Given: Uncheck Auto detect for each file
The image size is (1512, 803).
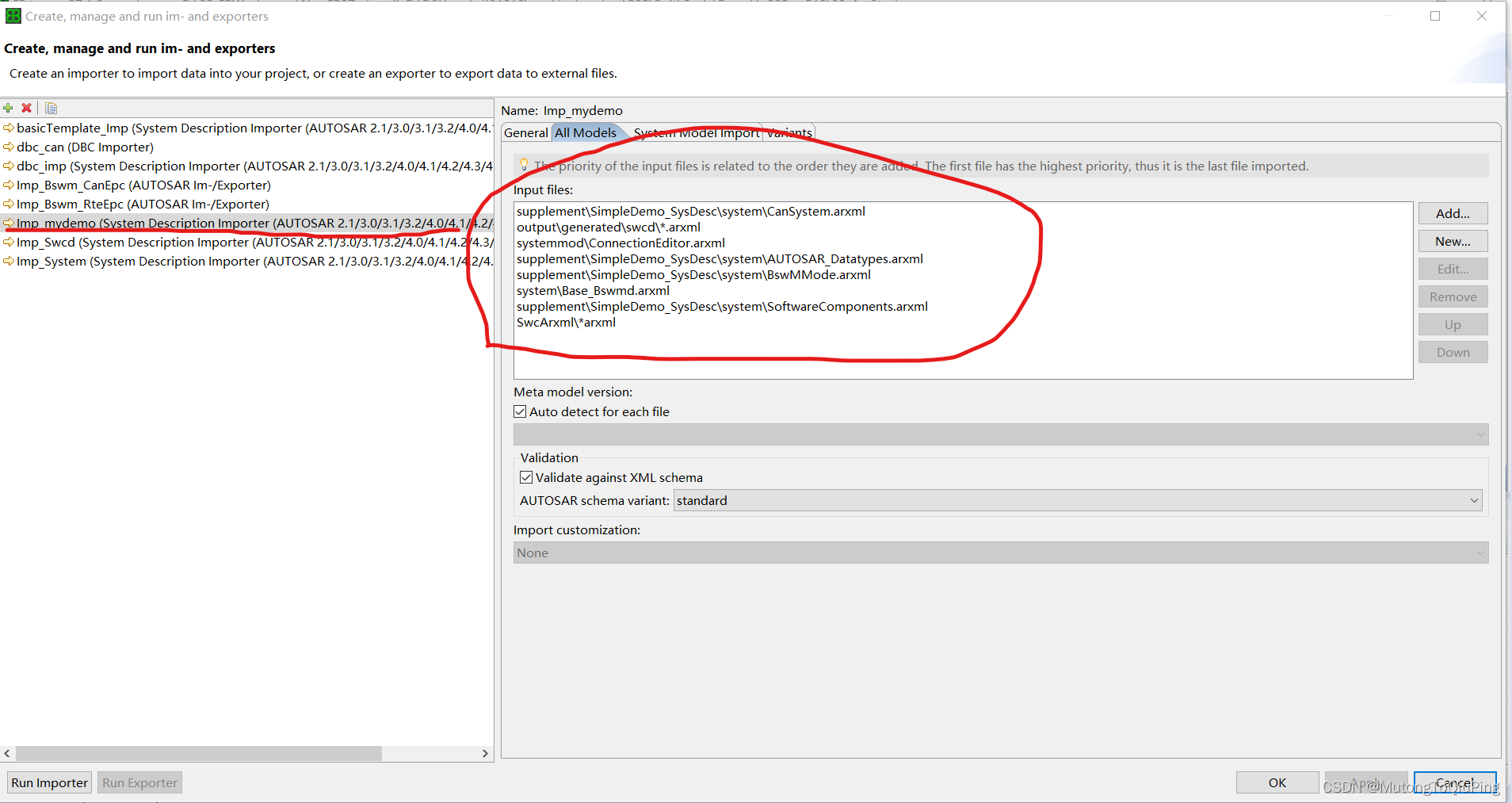Looking at the screenshot, I should click(521, 411).
